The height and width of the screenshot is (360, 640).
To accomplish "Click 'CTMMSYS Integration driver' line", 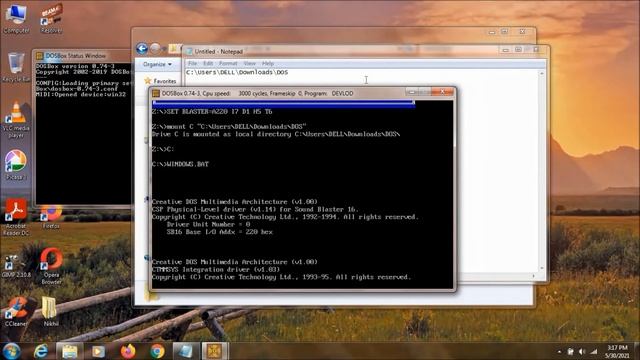I will click(216, 269).
